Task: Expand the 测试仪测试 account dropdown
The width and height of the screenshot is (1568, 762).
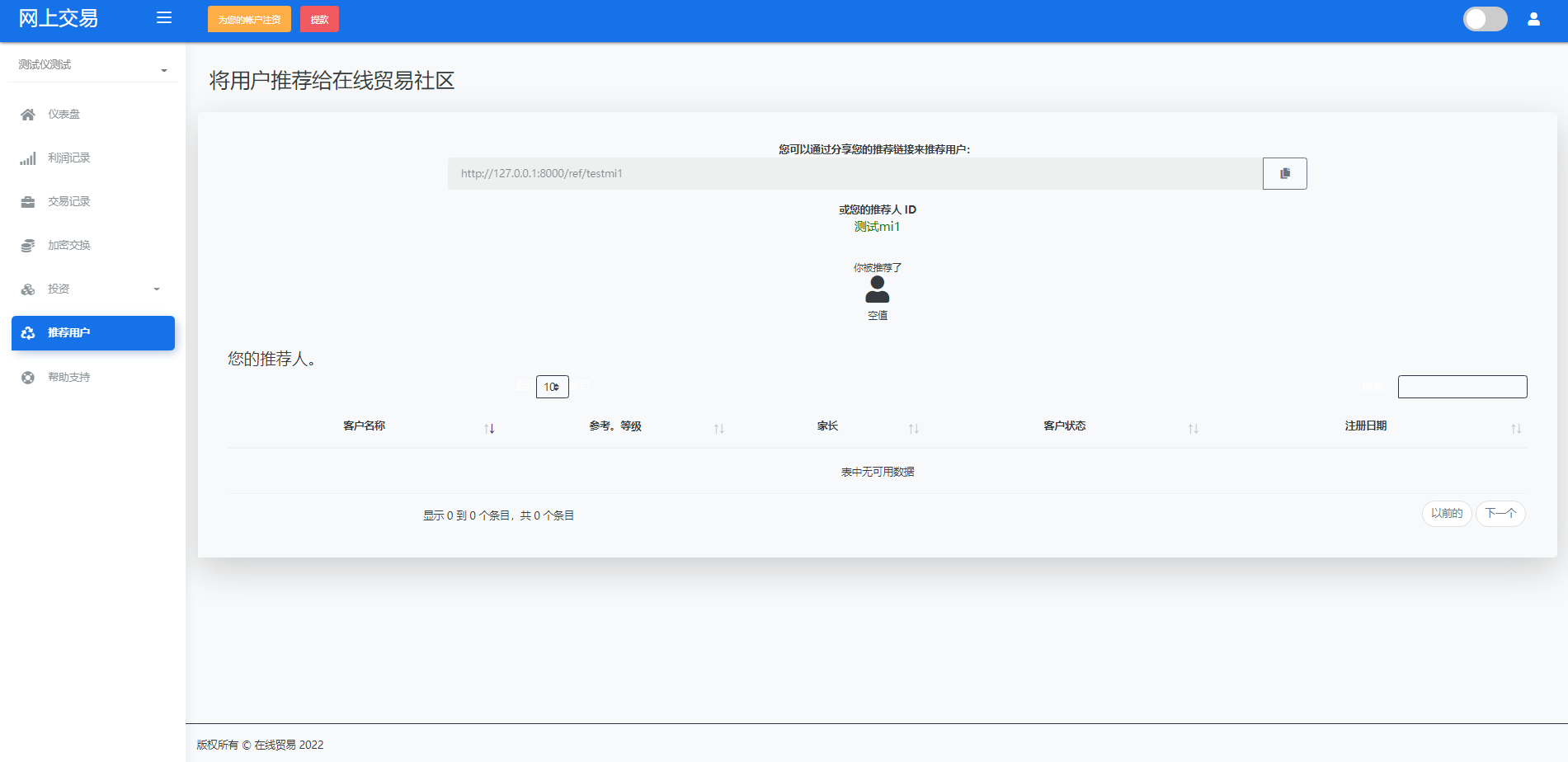Action: [92, 64]
